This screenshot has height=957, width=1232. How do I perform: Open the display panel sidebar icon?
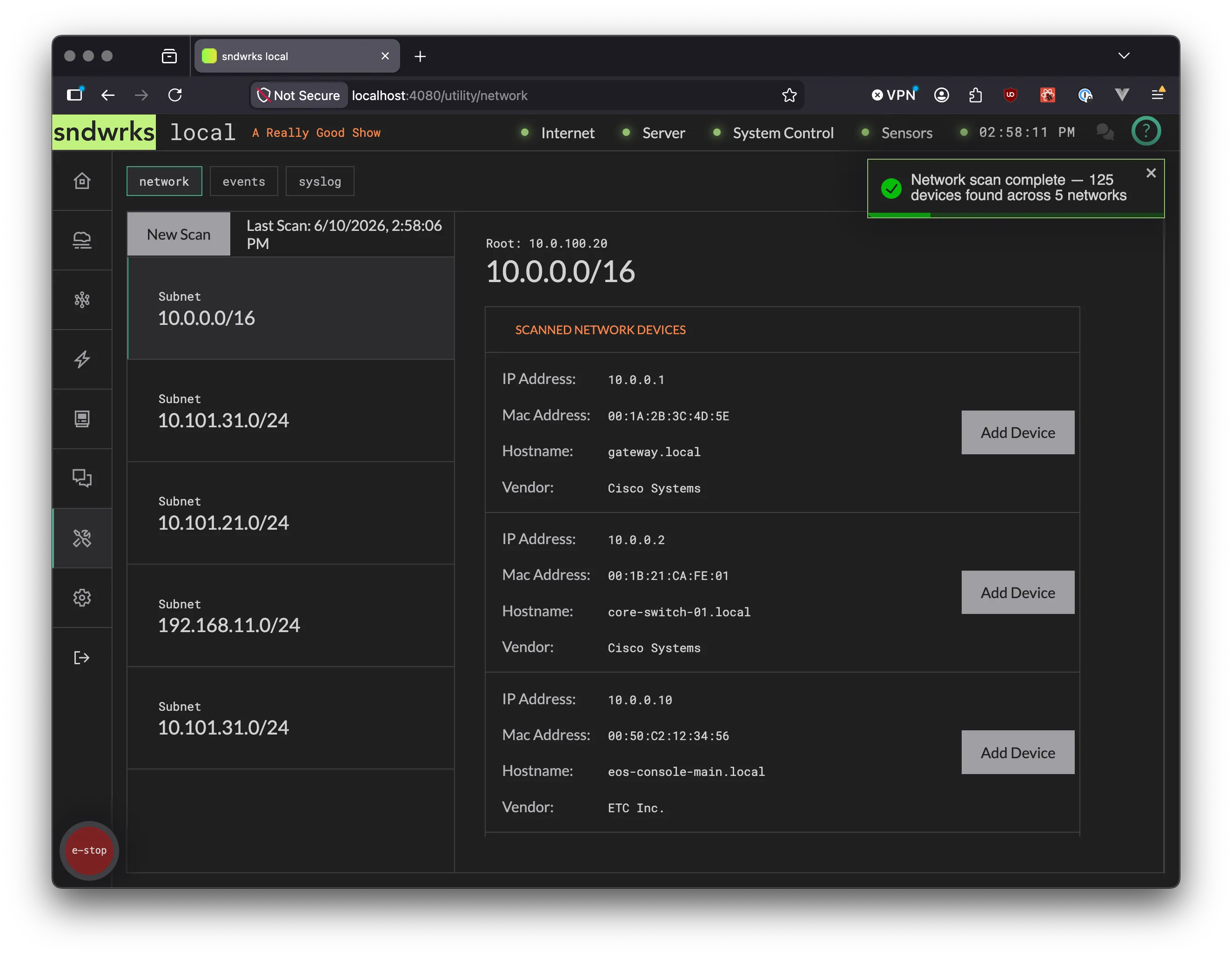(82, 419)
